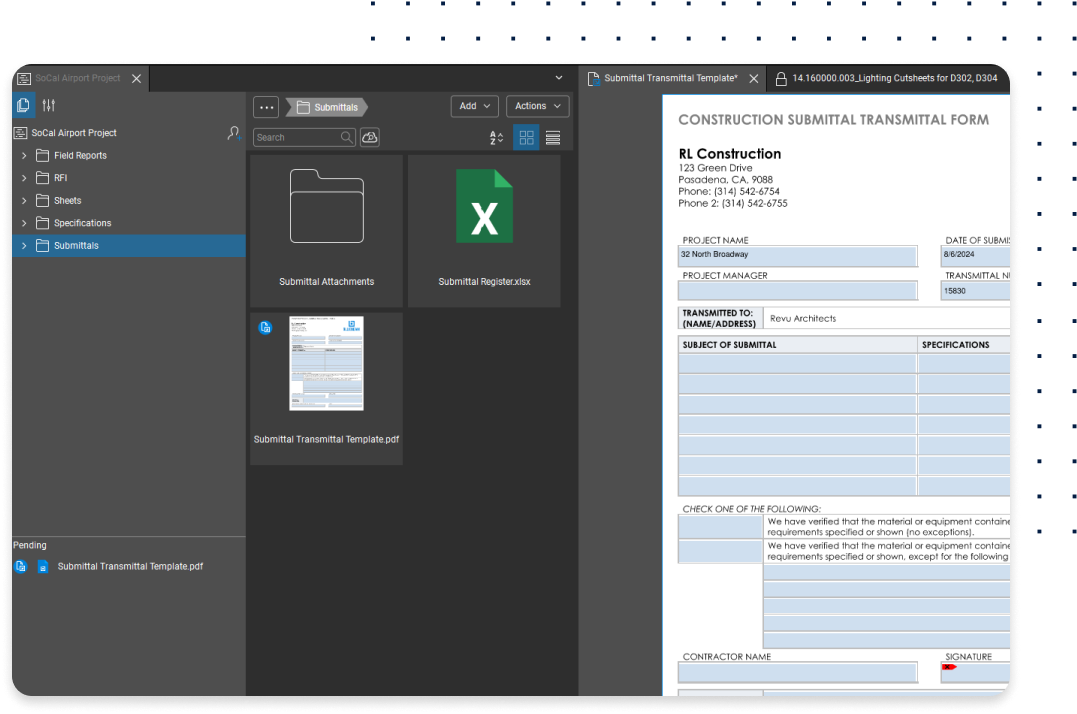Click the red signature flag icon
This screenshot has width=1077, height=714.
(949, 667)
